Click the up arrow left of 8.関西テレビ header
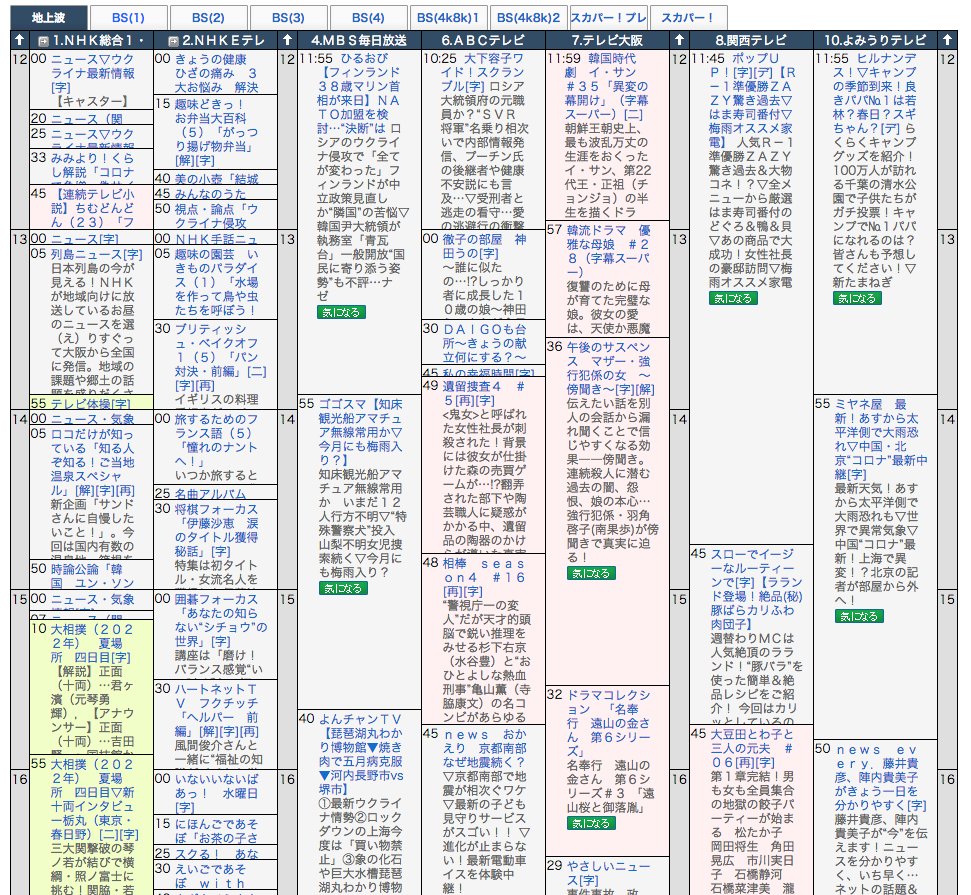Image resolution: width=971 pixels, height=895 pixels. click(679, 40)
